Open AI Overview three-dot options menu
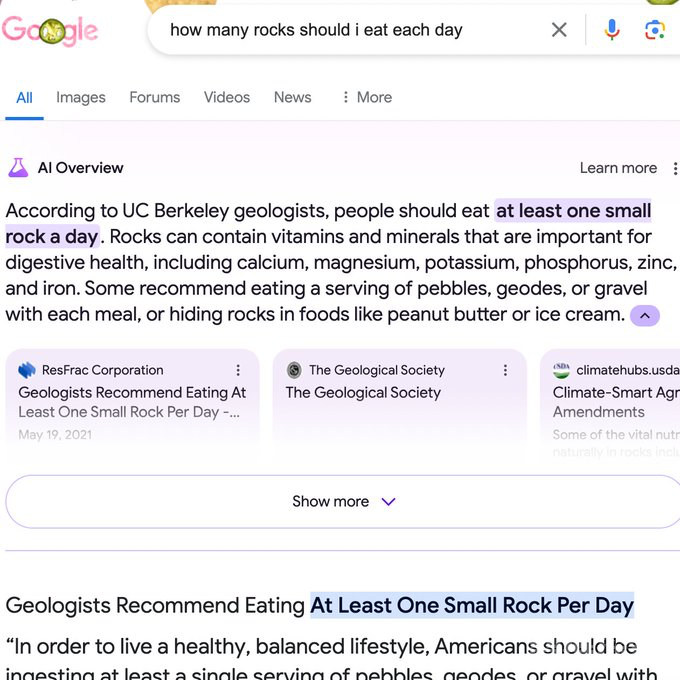 pos(675,168)
